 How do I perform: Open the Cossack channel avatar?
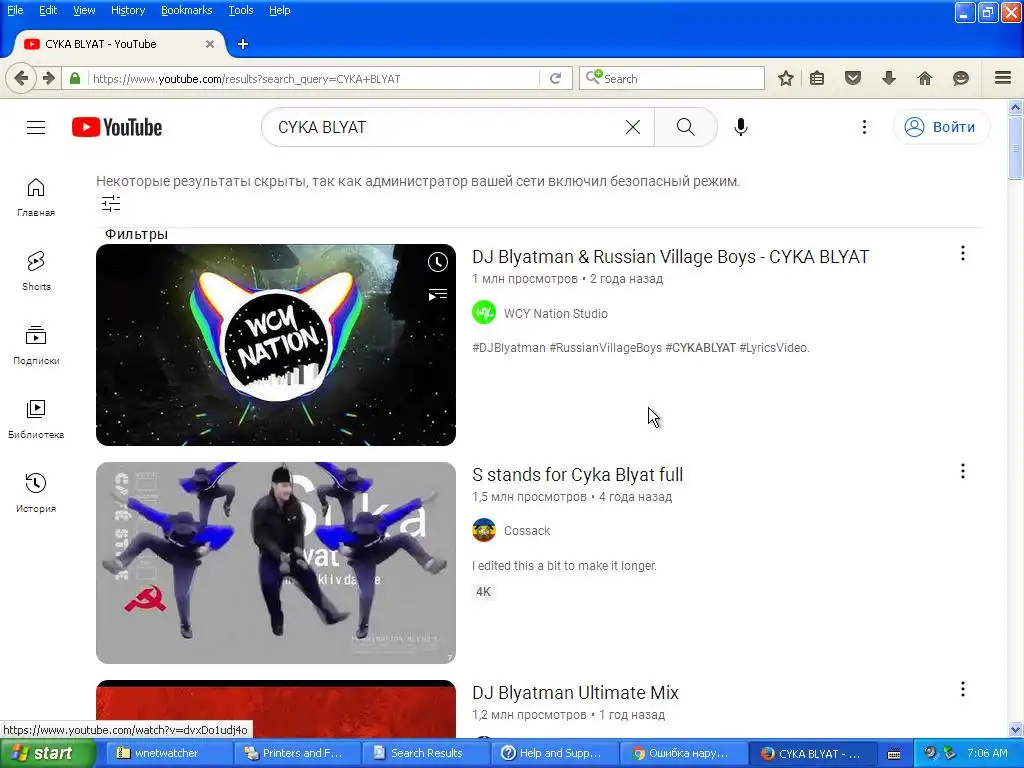tap(484, 530)
